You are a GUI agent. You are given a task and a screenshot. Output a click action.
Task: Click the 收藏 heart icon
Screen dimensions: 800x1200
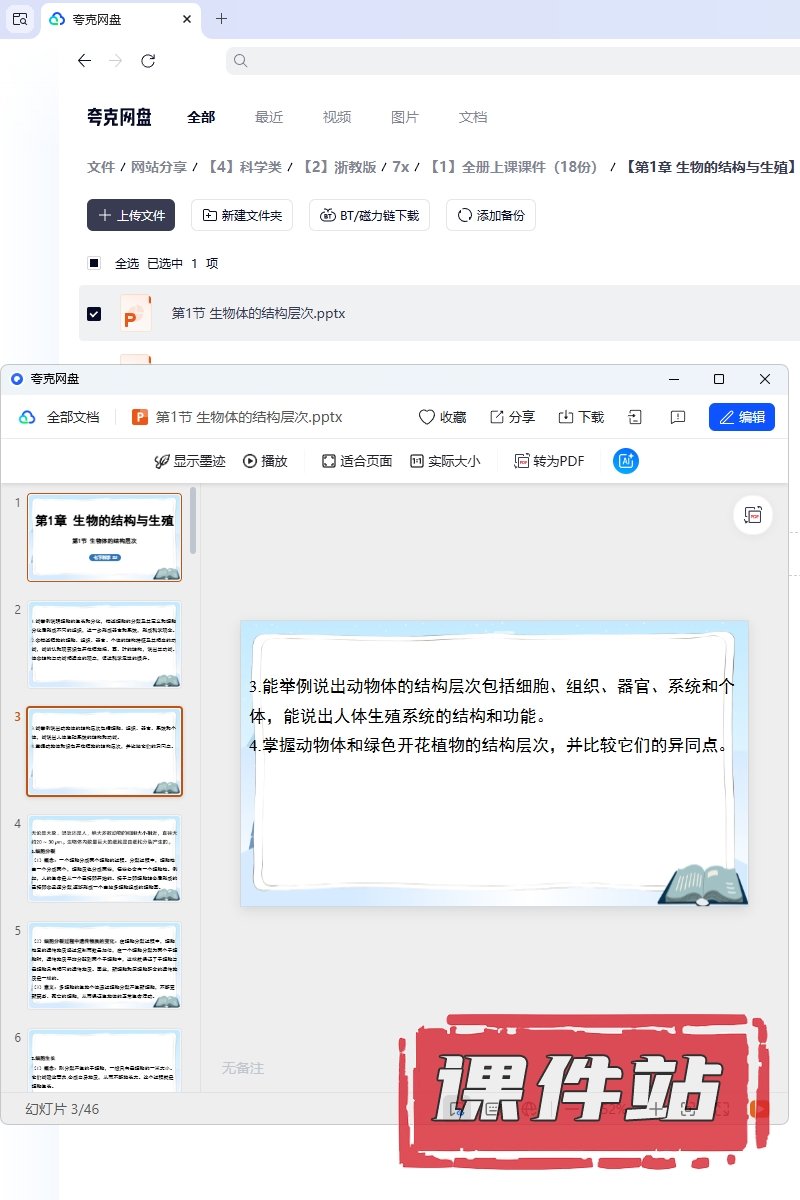click(x=427, y=417)
